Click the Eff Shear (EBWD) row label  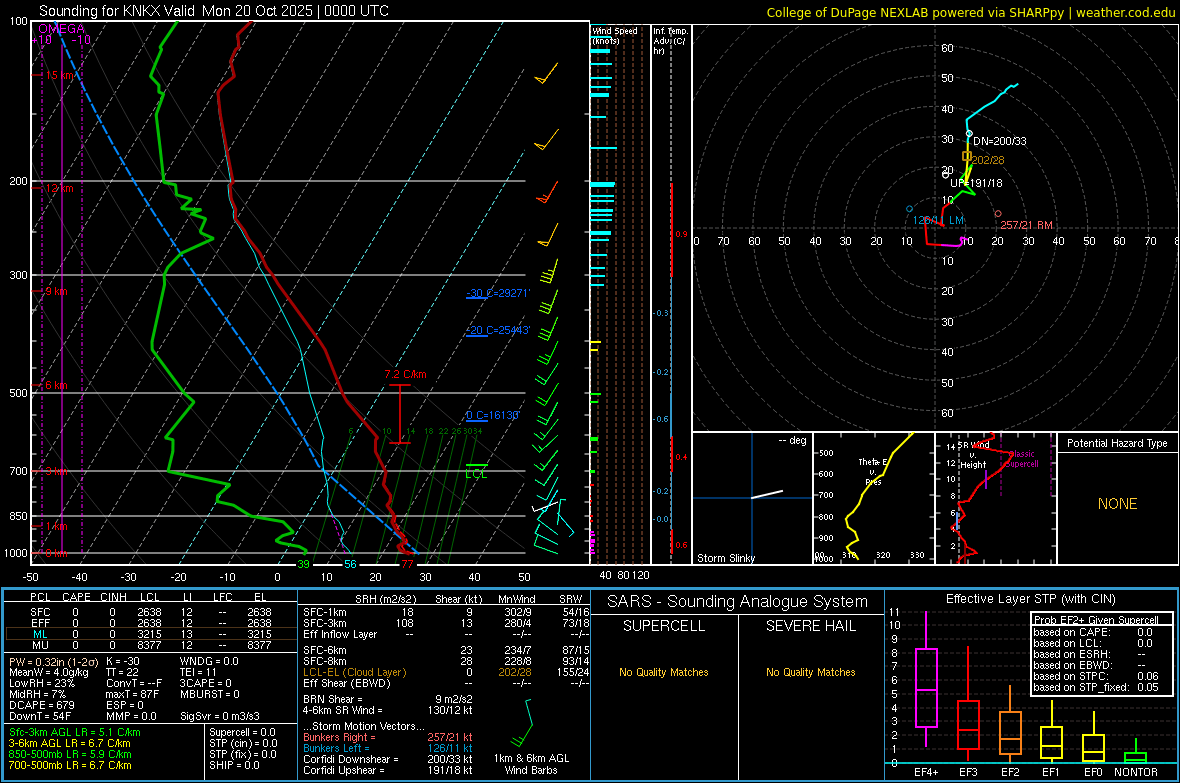[347, 683]
